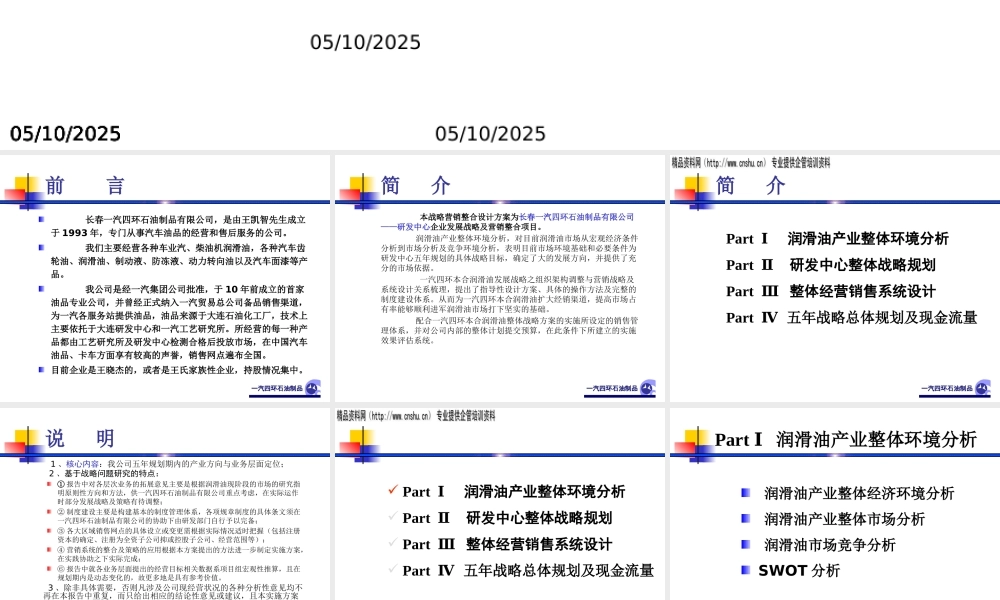Click the paragraph starting 配合一汽四环本合润滑油整体战略方案
The width and height of the screenshot is (1000, 600).
click(509, 330)
